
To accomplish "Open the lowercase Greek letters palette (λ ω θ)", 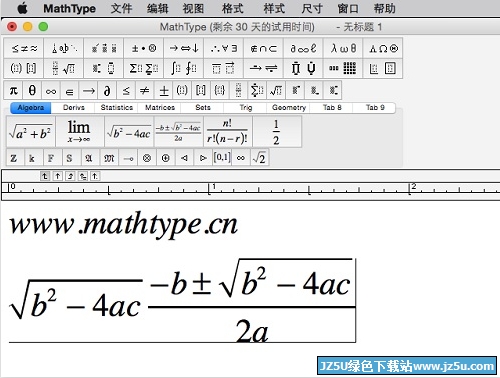I will click(343, 48).
